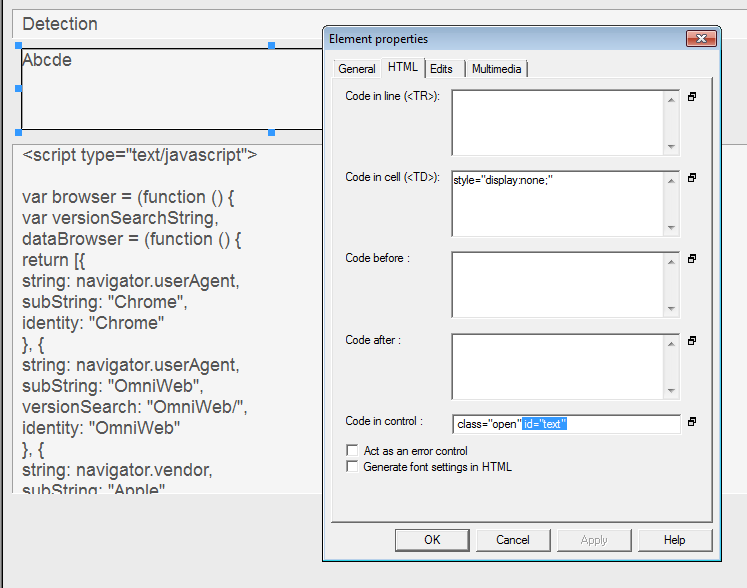Open expanded editor for Code in control
The image size is (747, 588).
pos(692,422)
